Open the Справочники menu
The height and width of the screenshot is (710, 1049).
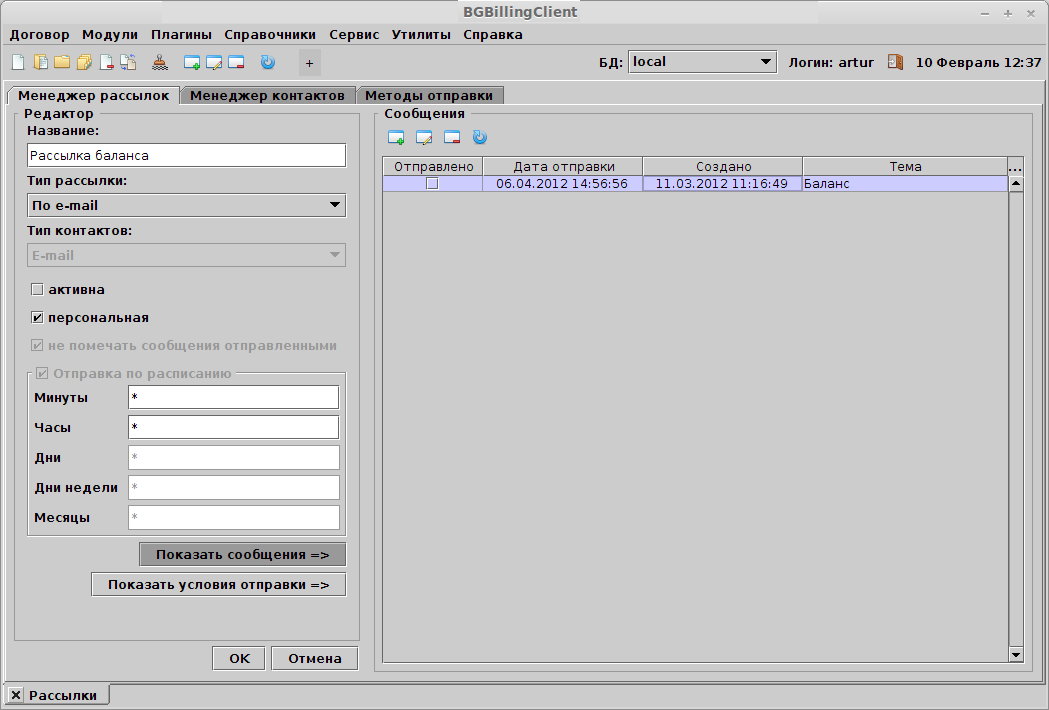coord(270,35)
